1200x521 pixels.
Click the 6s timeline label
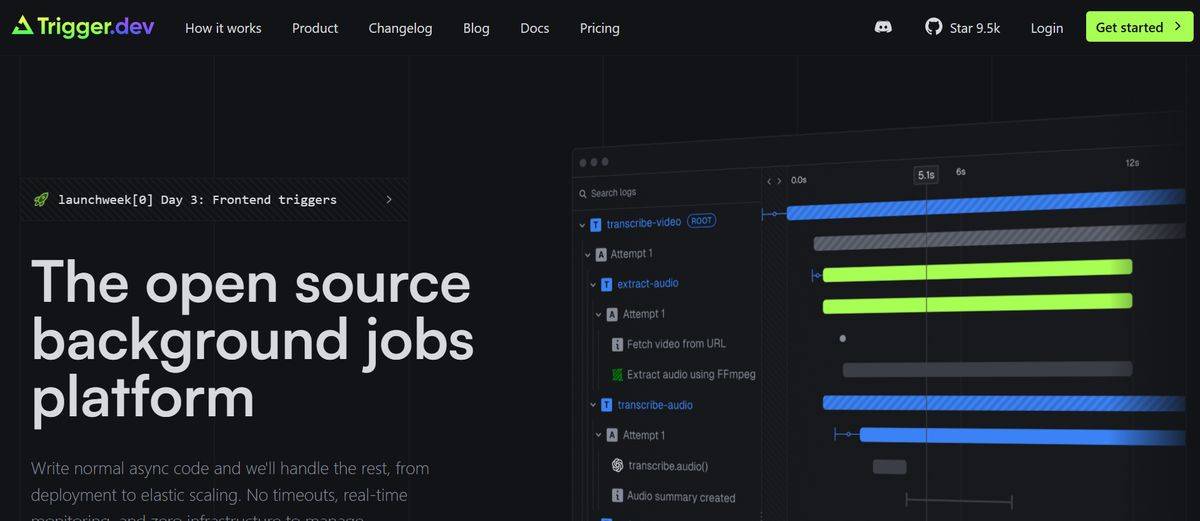point(961,172)
